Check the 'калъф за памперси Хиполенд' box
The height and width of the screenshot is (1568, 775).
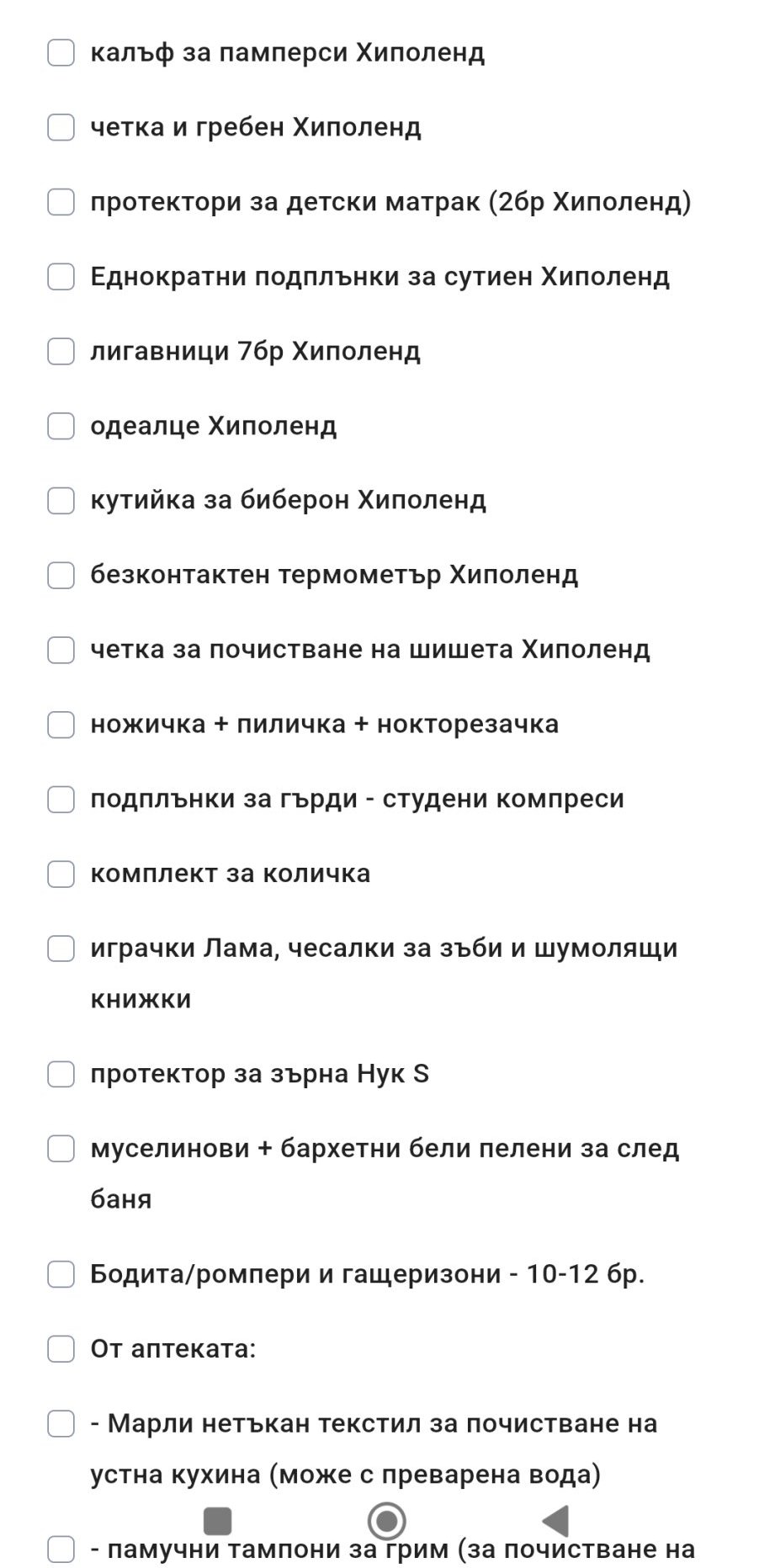61,52
